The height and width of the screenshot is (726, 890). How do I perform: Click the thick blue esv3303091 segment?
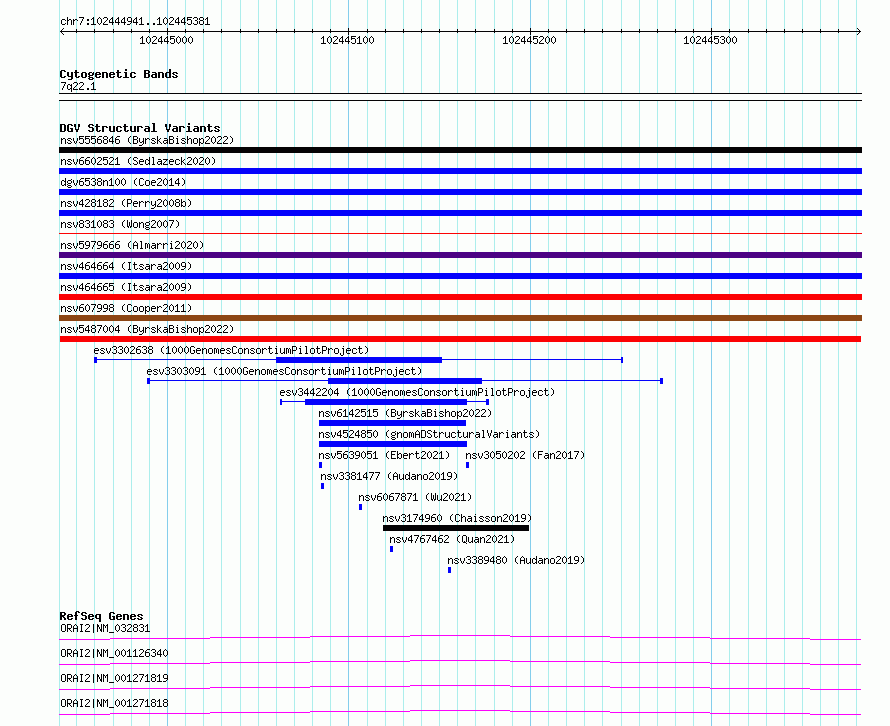tap(405, 381)
